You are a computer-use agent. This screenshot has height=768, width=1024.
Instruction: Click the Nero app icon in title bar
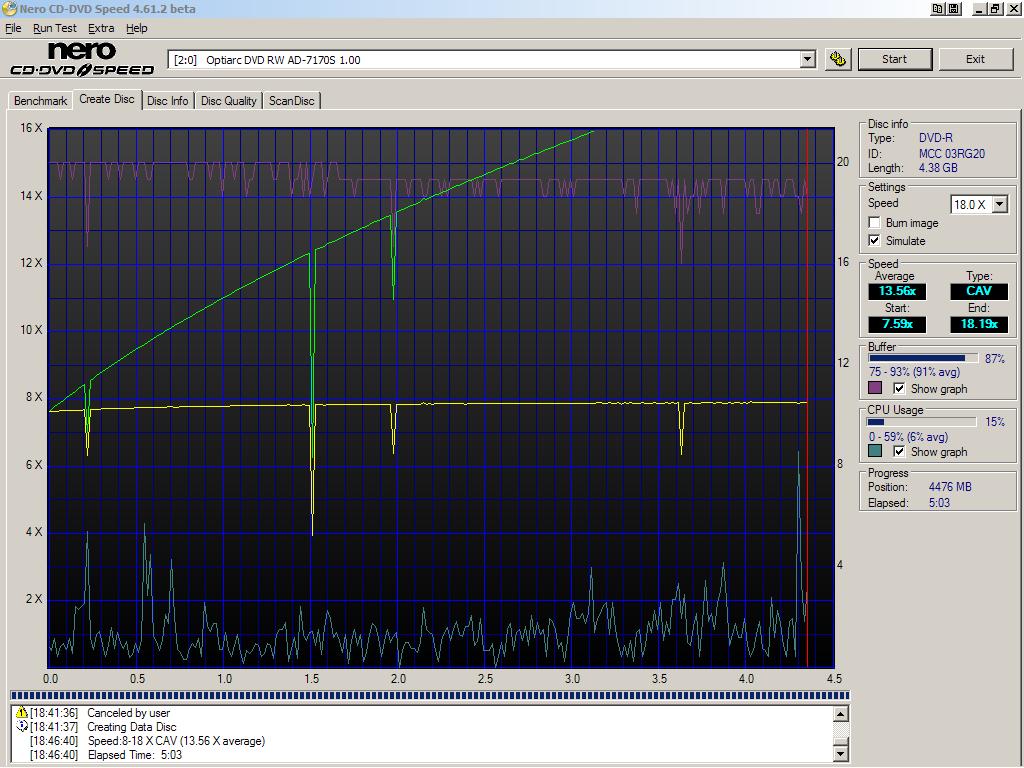(x=9, y=9)
